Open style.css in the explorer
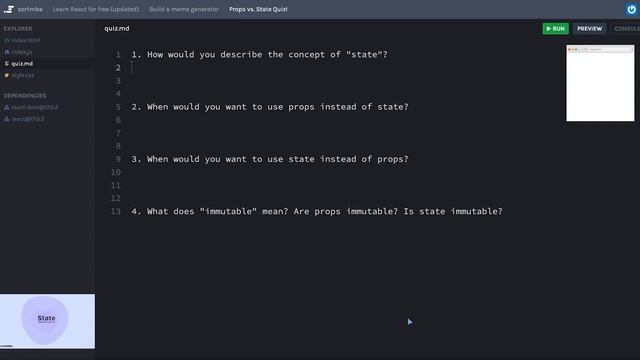The height and width of the screenshot is (360, 640). coord(23,76)
